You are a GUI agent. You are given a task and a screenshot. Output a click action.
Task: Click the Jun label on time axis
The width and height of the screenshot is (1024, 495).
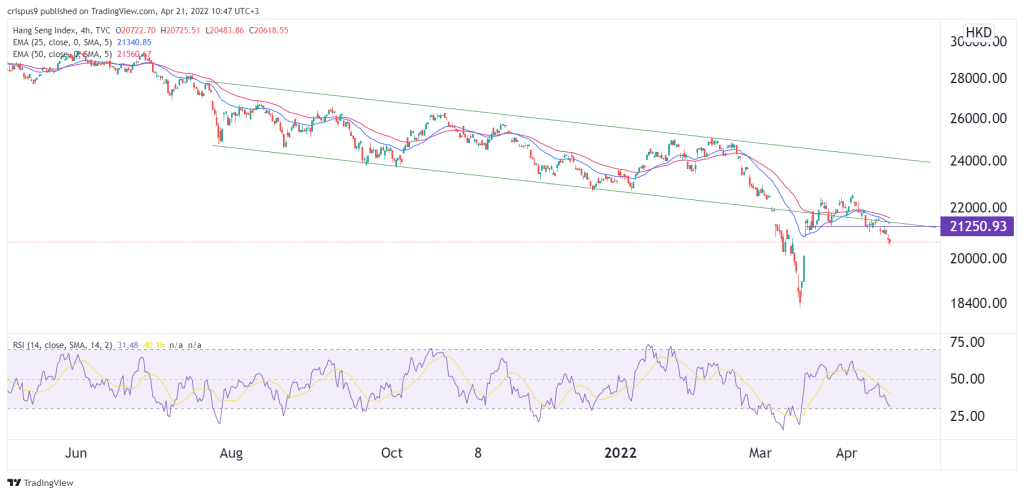tap(77, 453)
